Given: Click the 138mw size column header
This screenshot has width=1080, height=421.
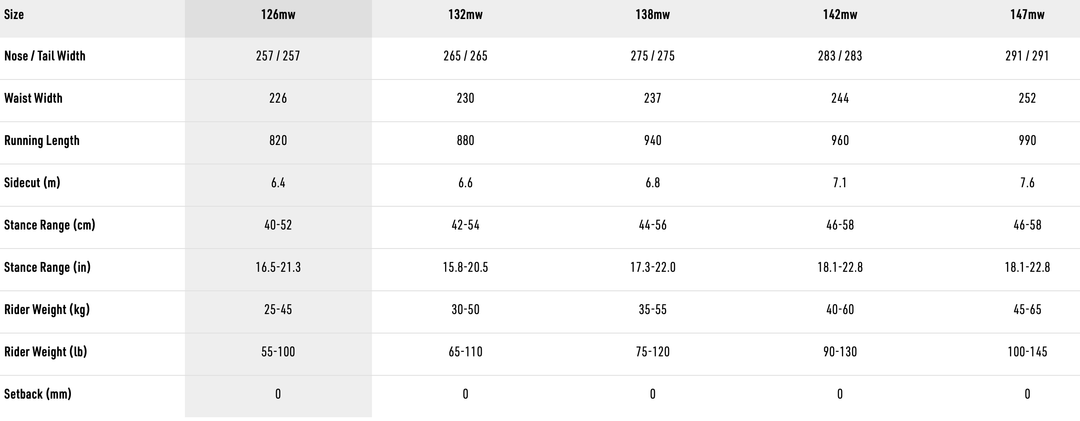Looking at the screenshot, I should coord(652,15).
